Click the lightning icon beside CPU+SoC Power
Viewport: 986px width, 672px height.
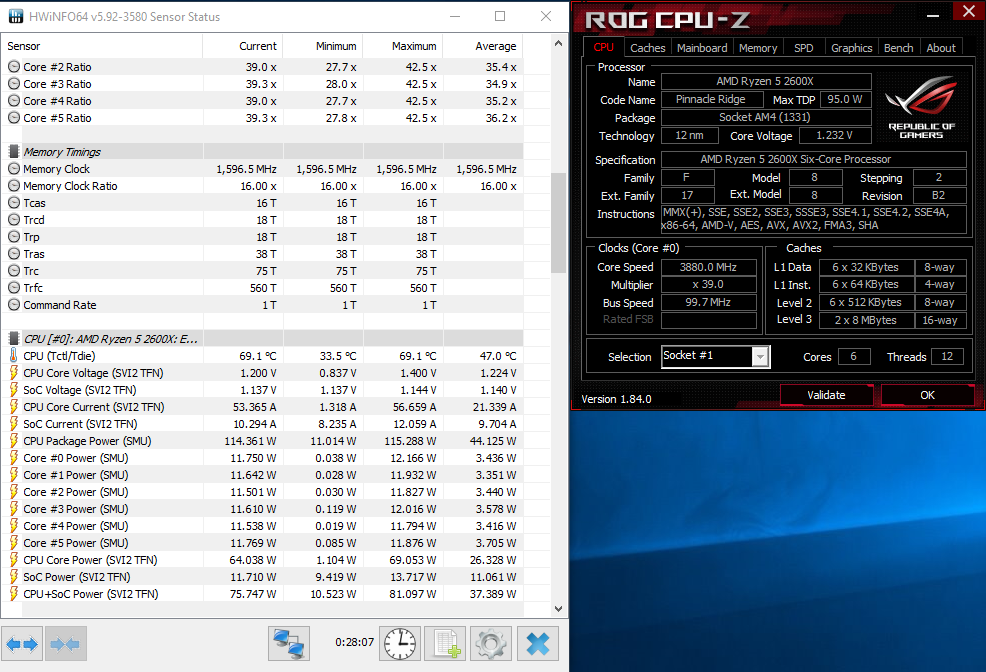tap(14, 593)
